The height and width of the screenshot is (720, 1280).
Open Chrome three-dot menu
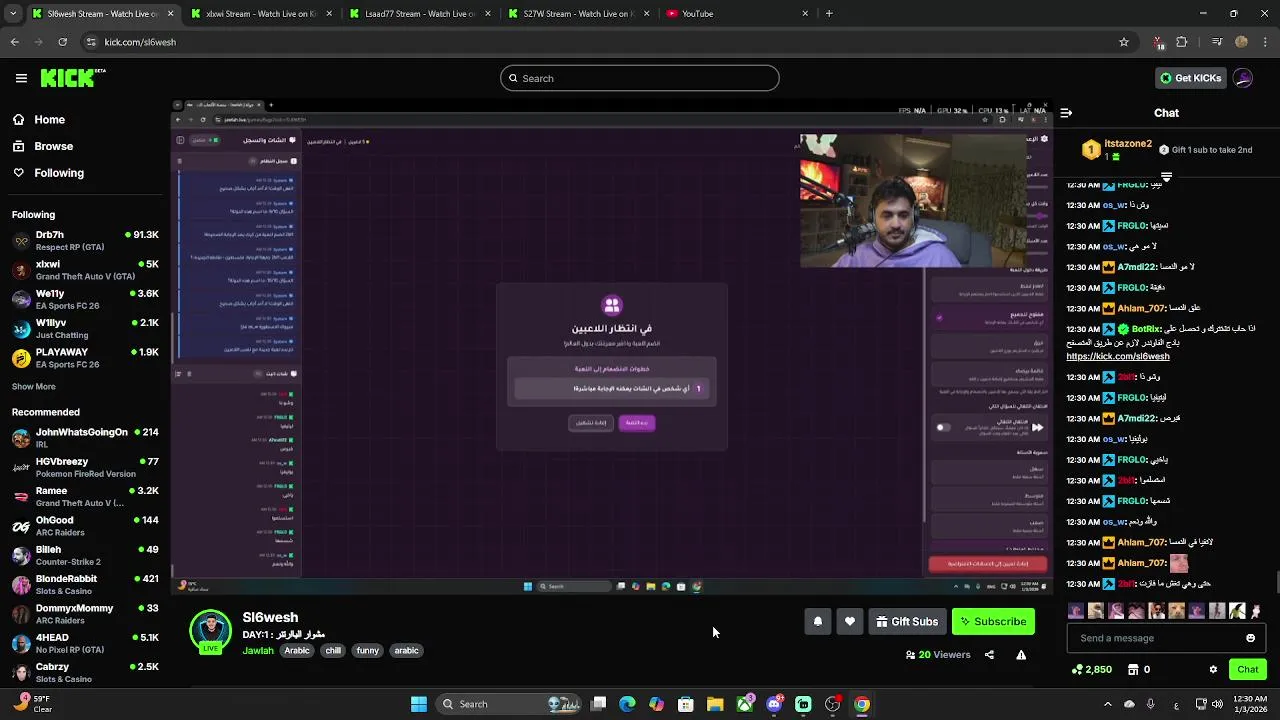tap(1264, 42)
